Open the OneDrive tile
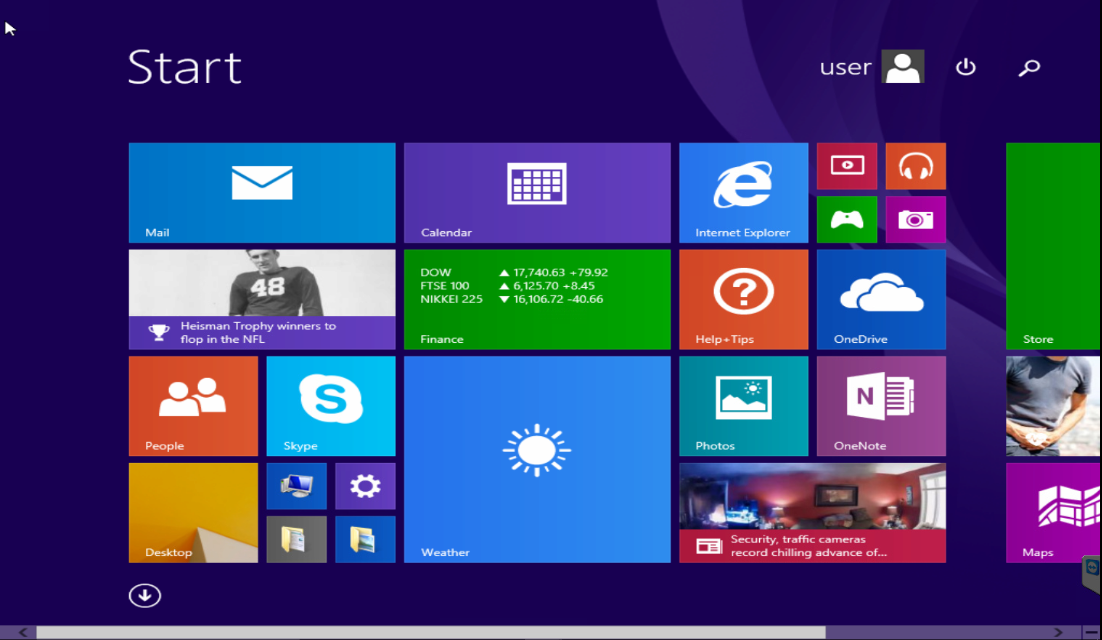Screen dimensions: 1102x640 click(x=881, y=299)
